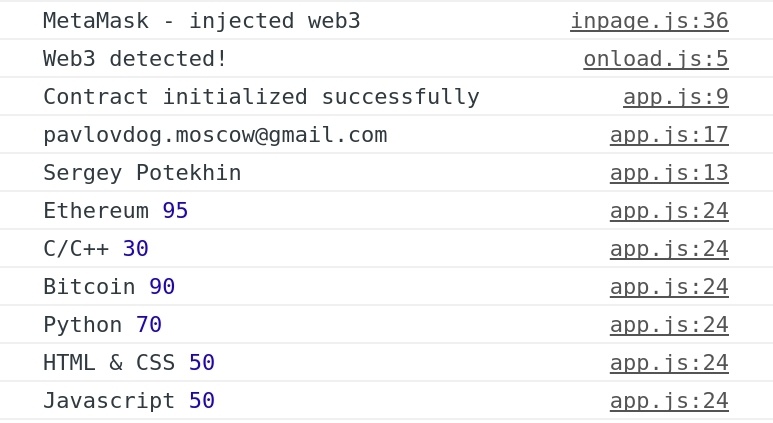Open the onload.js:5 source link
The height and width of the screenshot is (423, 773).
coord(655,59)
